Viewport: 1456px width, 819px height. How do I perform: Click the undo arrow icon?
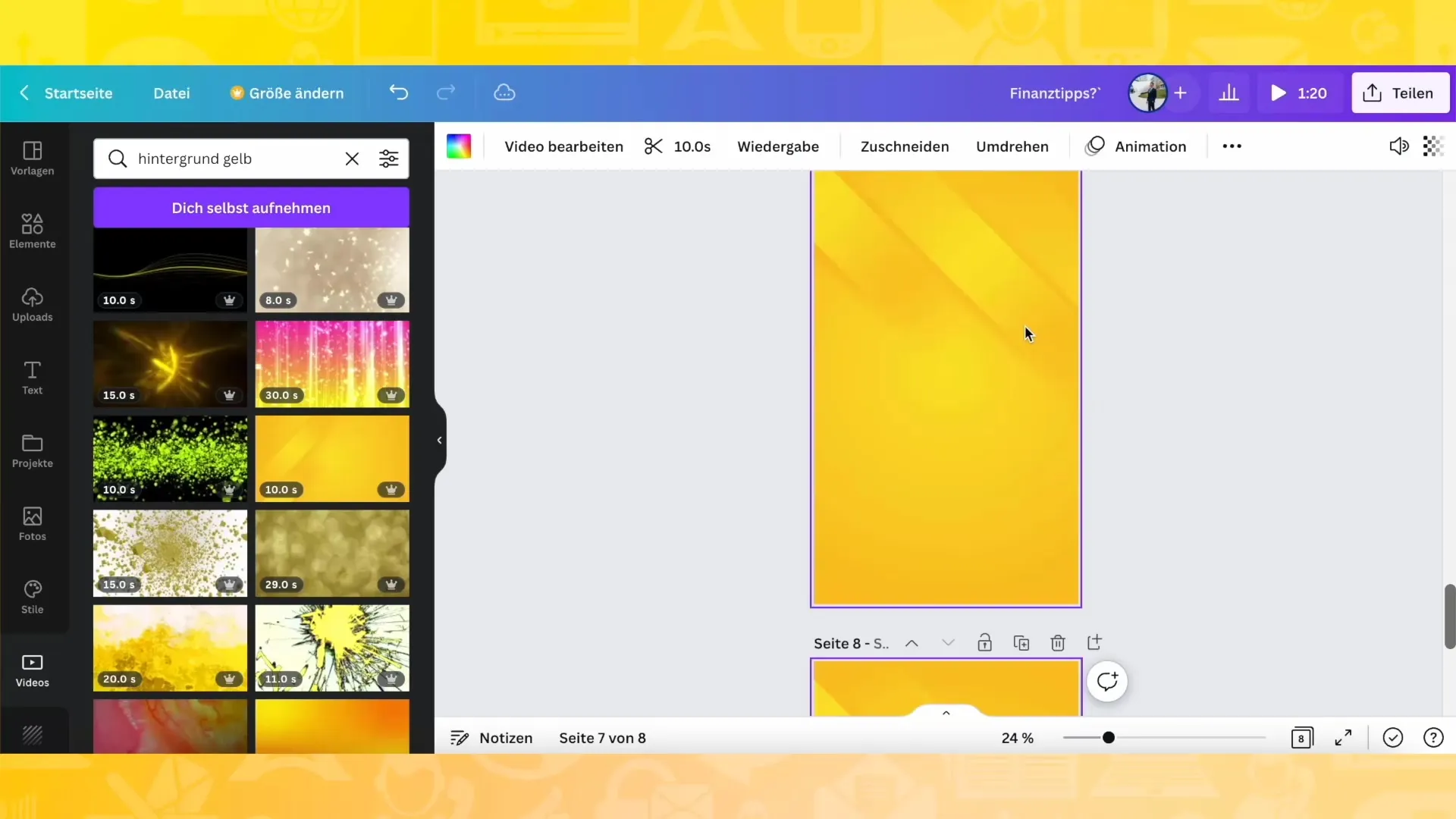point(399,93)
